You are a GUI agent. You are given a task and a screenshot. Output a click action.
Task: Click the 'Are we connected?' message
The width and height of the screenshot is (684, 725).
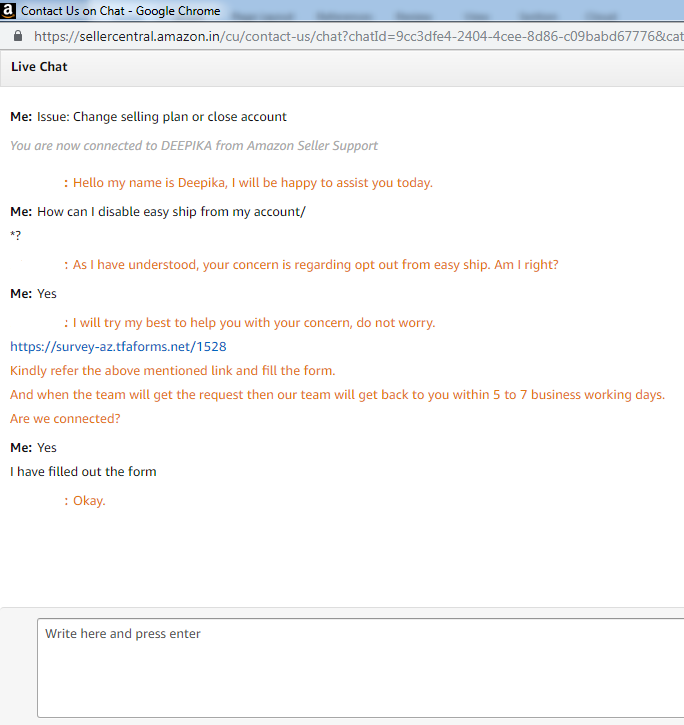pyautogui.click(x=65, y=418)
